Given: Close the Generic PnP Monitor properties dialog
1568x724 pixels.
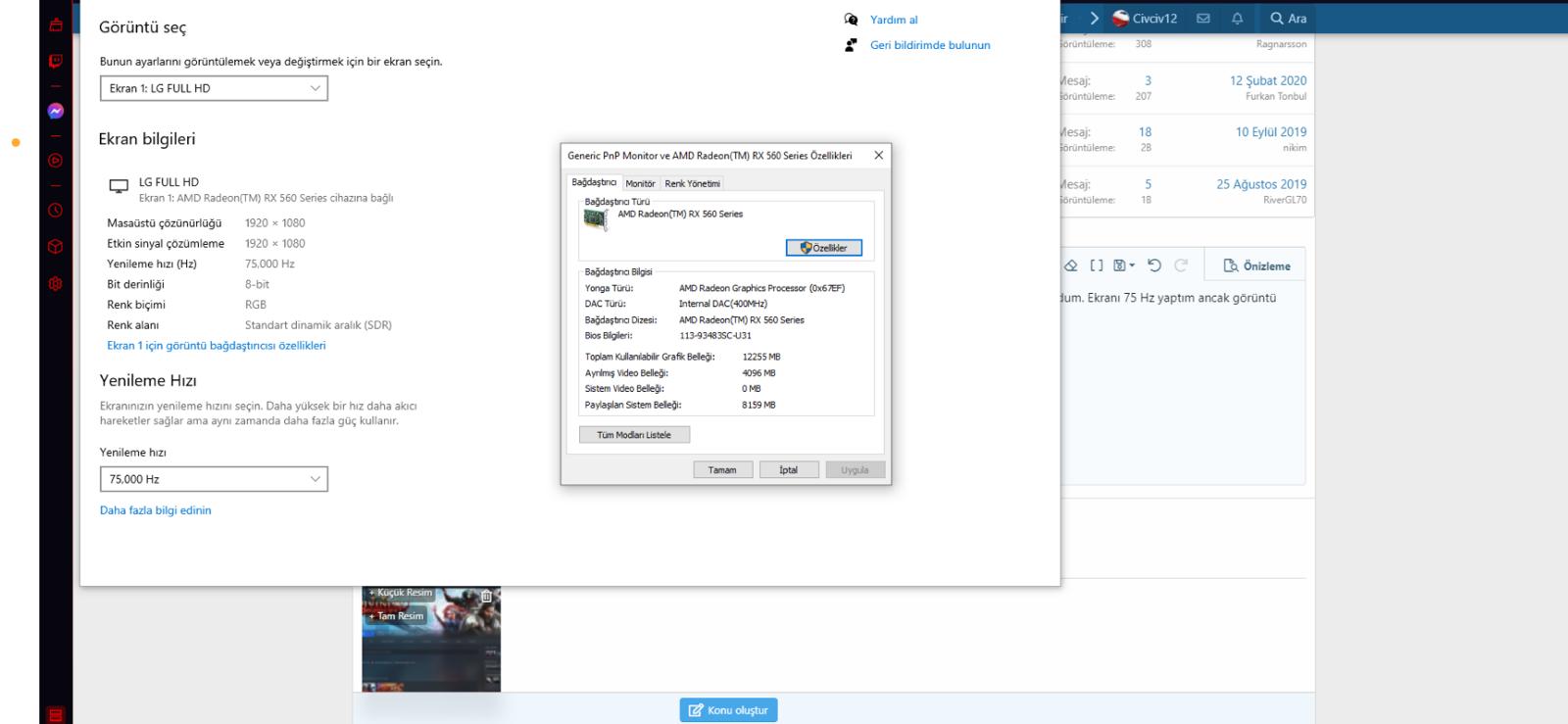Looking at the screenshot, I should coord(878,155).
